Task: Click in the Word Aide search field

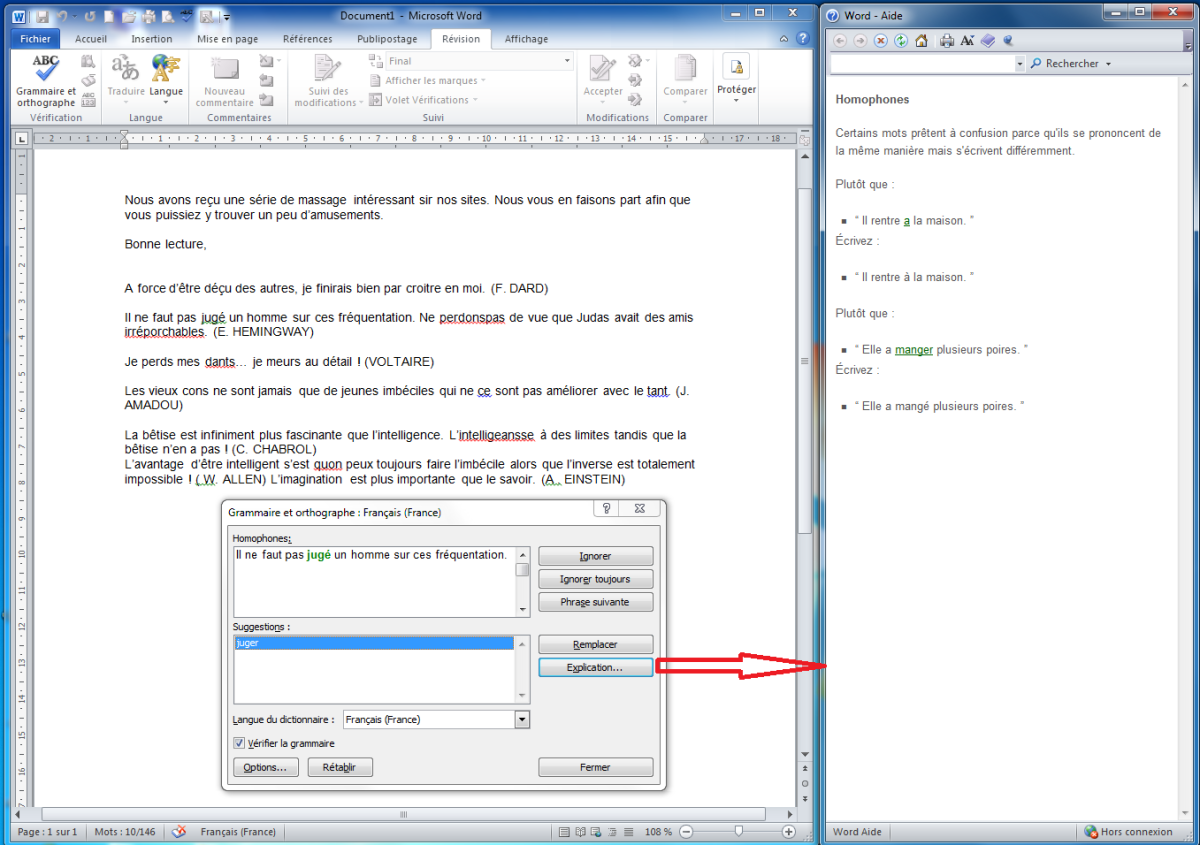Action: click(921, 64)
